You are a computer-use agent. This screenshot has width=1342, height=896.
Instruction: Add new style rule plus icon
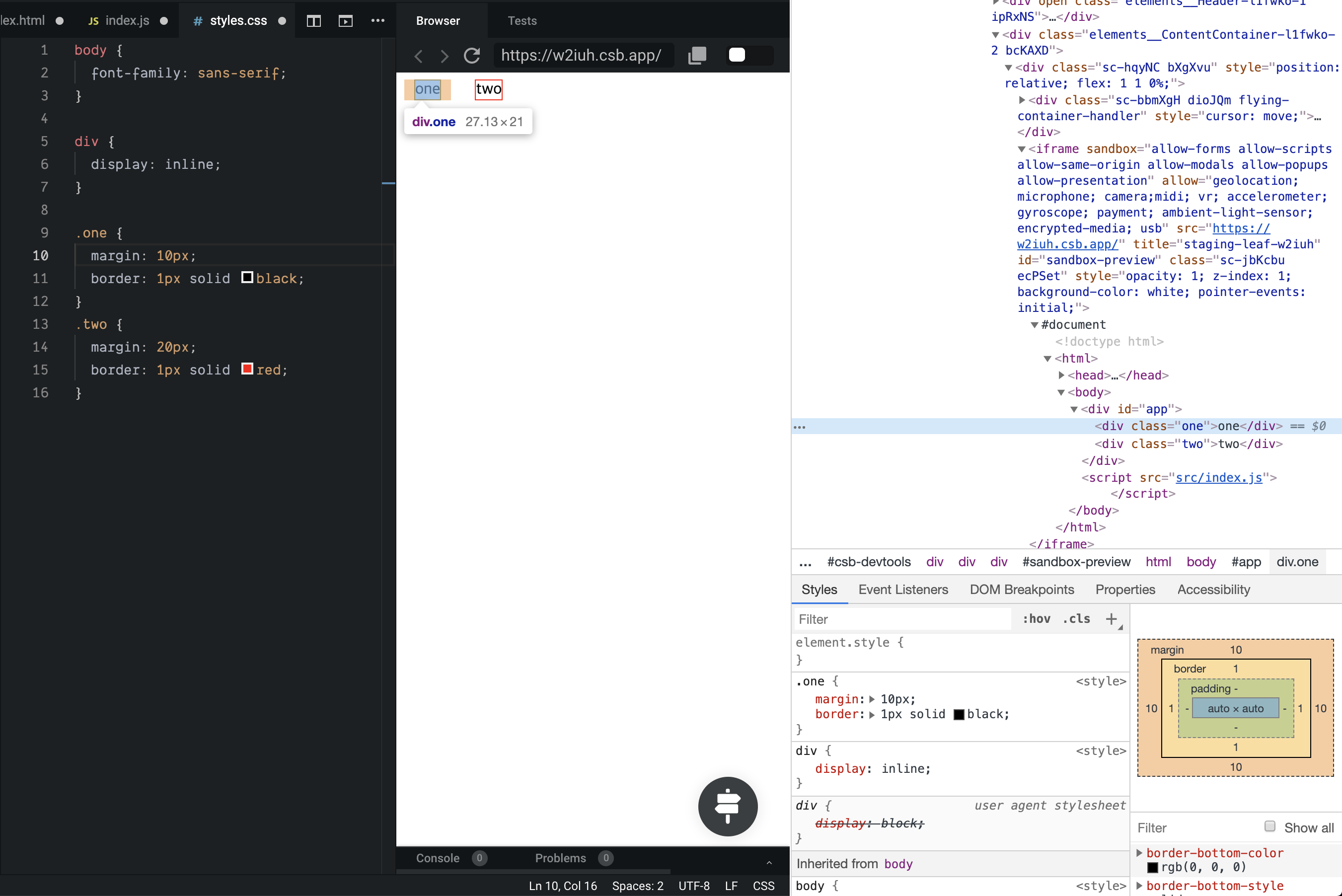[x=1111, y=619]
